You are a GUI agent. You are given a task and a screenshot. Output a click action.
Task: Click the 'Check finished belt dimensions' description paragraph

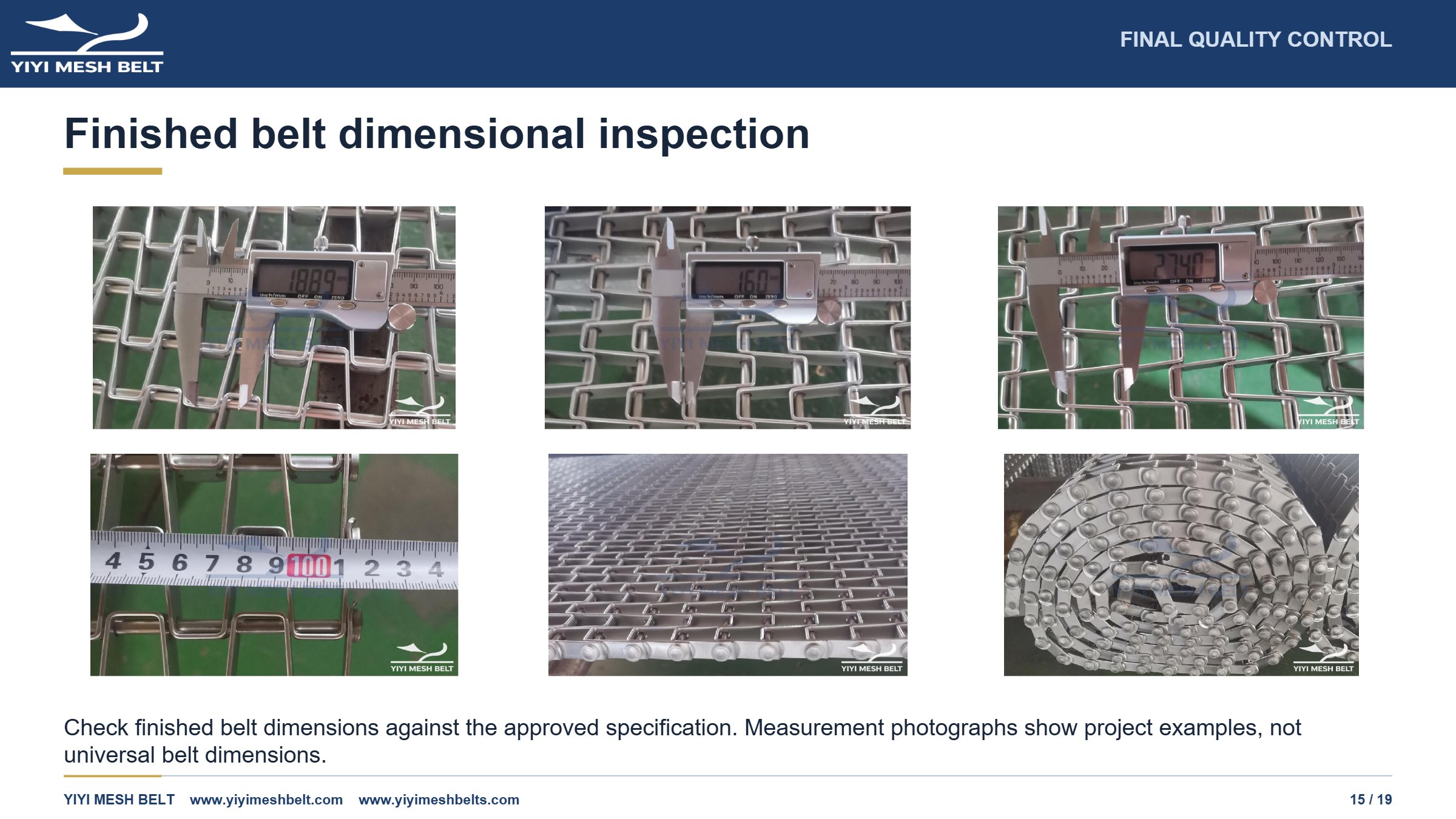(x=682, y=741)
